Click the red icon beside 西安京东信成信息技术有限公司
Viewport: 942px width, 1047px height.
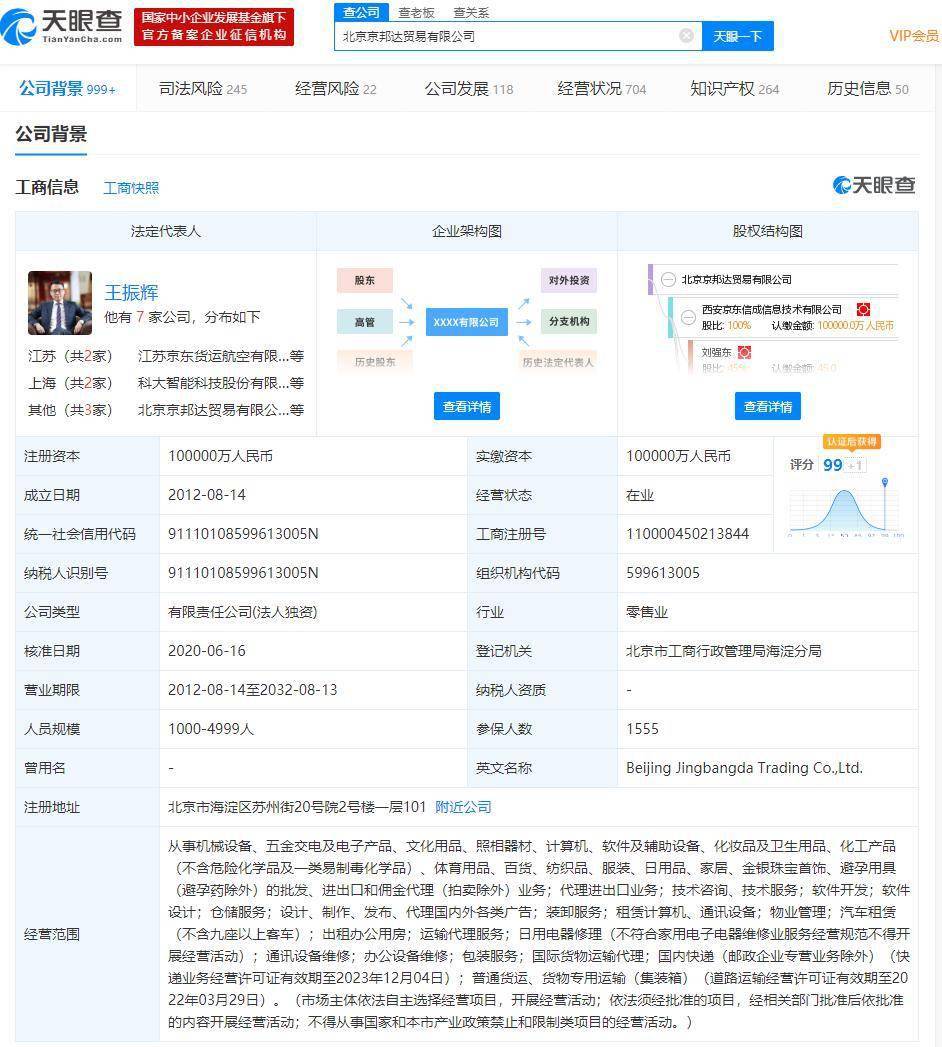point(863,310)
